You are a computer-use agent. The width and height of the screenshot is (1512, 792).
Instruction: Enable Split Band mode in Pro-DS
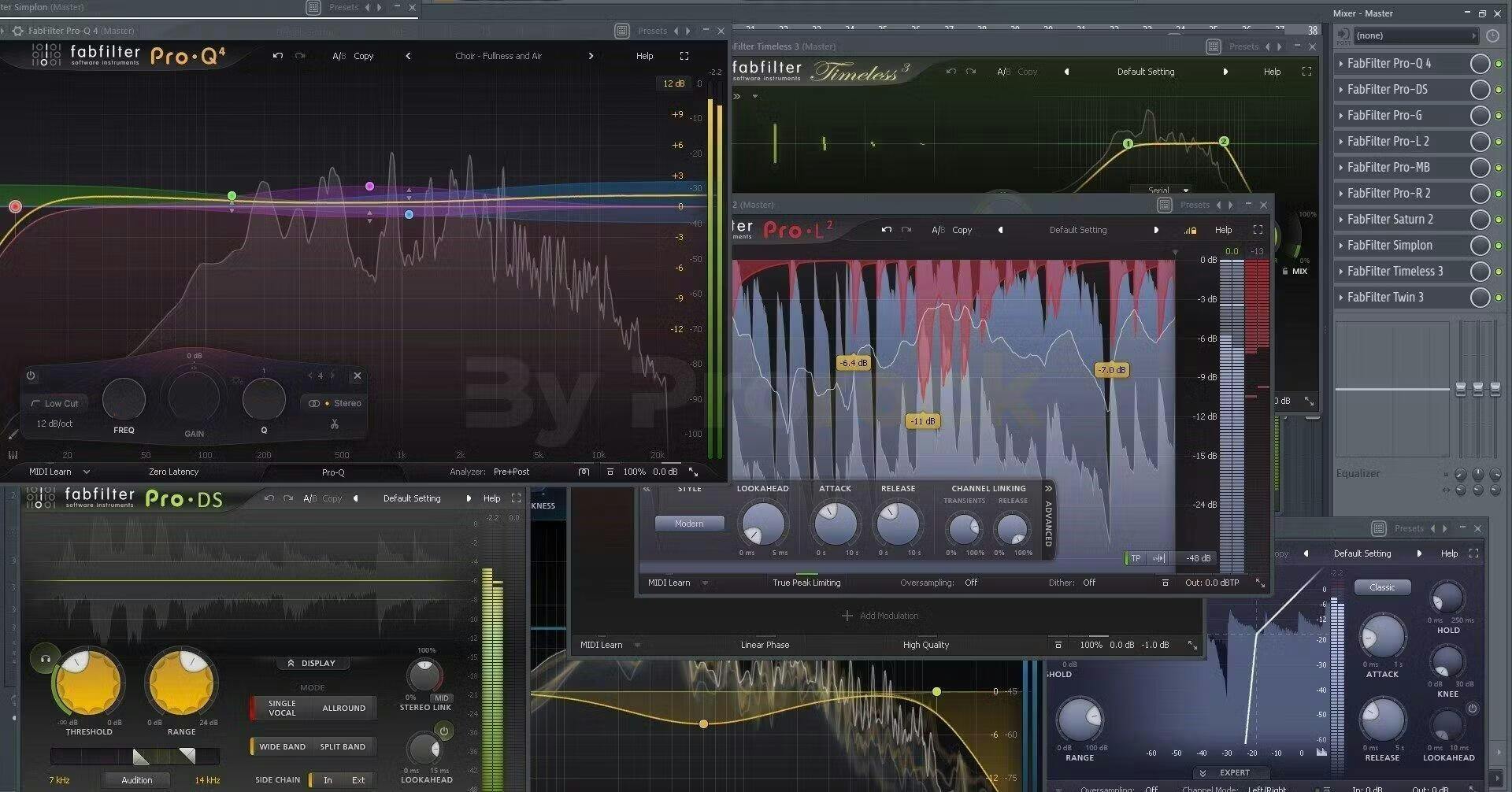click(x=343, y=746)
